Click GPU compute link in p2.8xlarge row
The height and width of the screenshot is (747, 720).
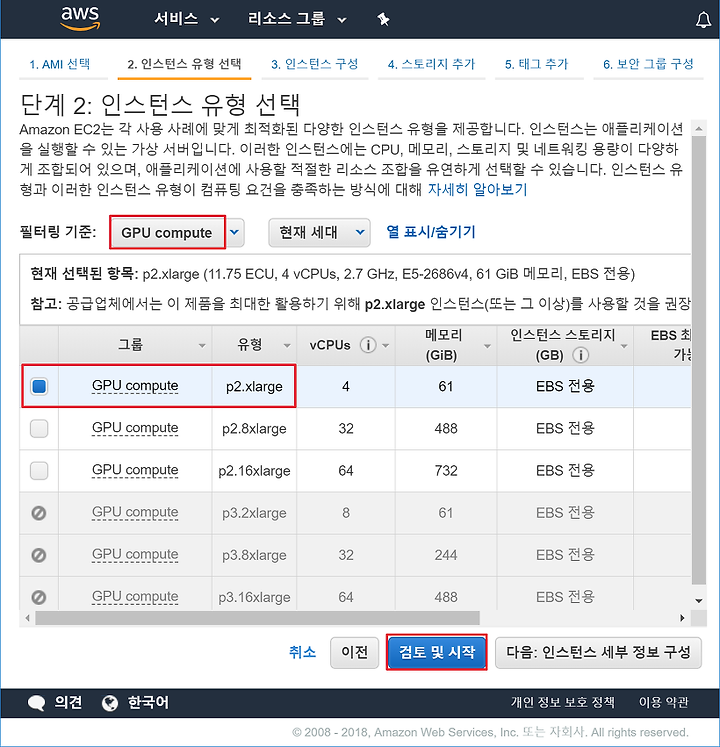click(x=135, y=428)
